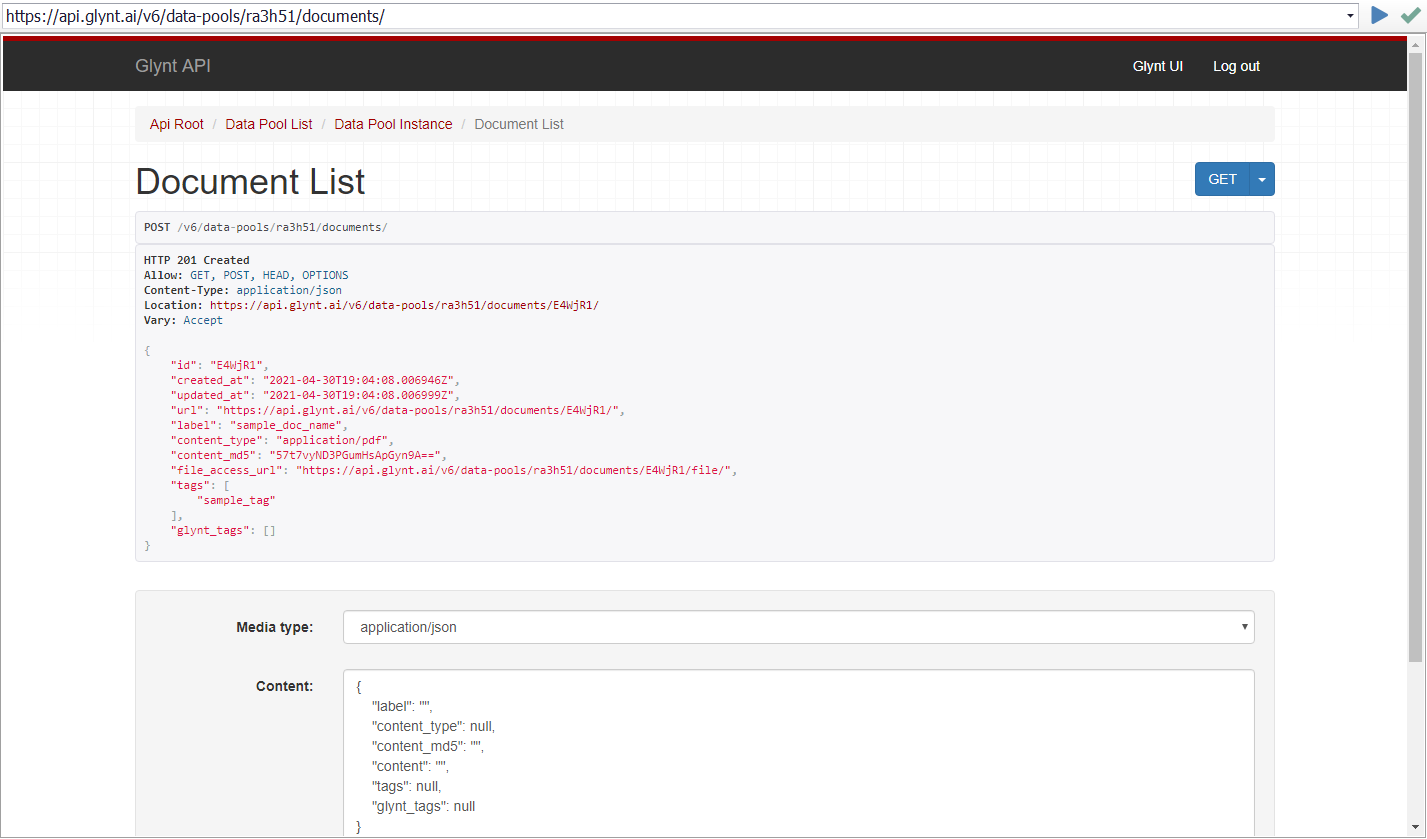Open the file_access_url link in response

pos(516,470)
